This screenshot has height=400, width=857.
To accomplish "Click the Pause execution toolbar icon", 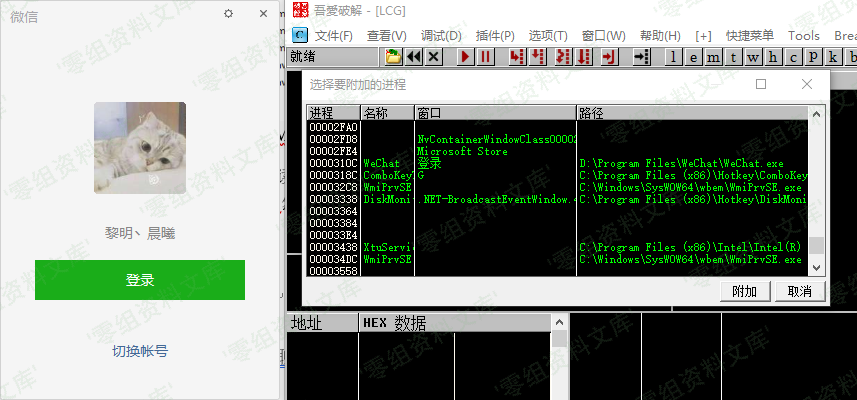I will point(485,57).
